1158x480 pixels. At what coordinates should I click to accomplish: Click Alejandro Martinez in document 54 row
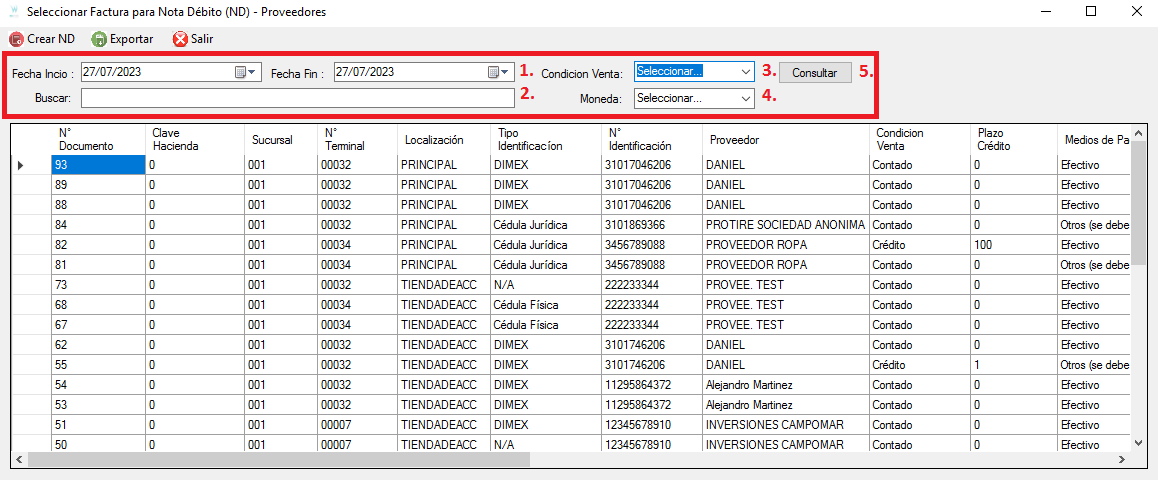[785, 384]
